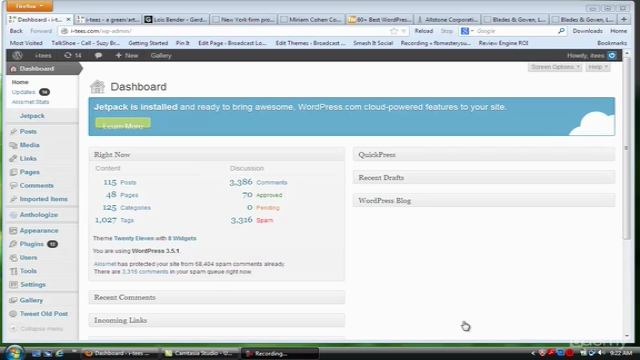Viewport: 640px width, 360px height.
Task: Switch to the New York firm tab
Action: 244,19
